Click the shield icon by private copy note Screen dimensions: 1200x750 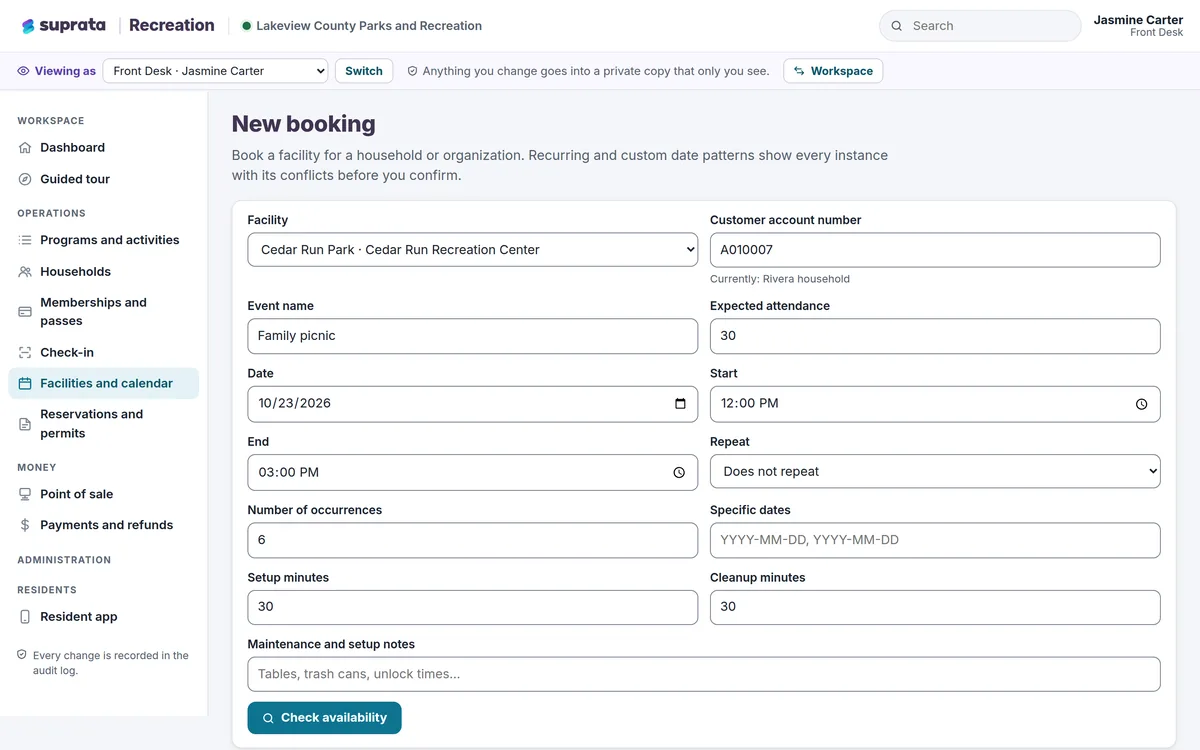412,71
